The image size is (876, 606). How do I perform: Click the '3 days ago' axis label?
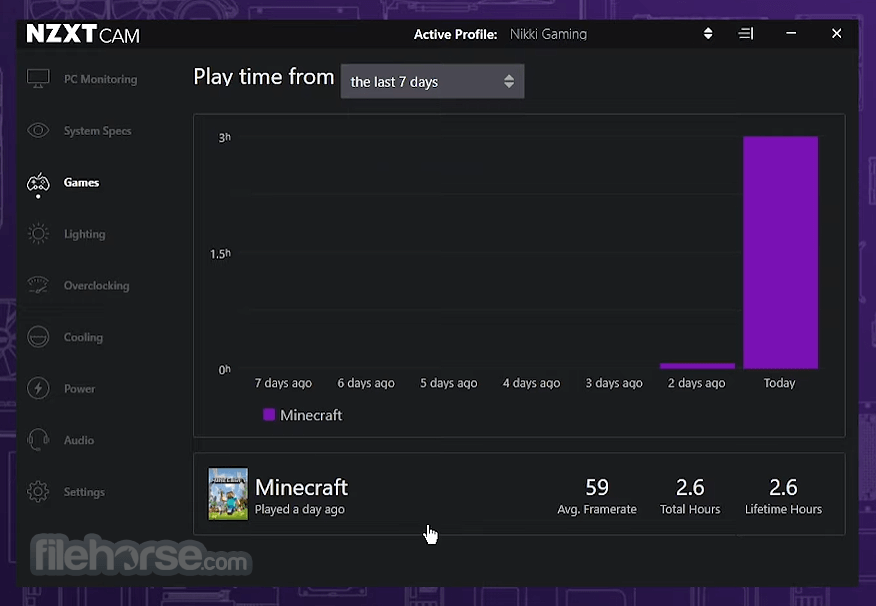[614, 383]
